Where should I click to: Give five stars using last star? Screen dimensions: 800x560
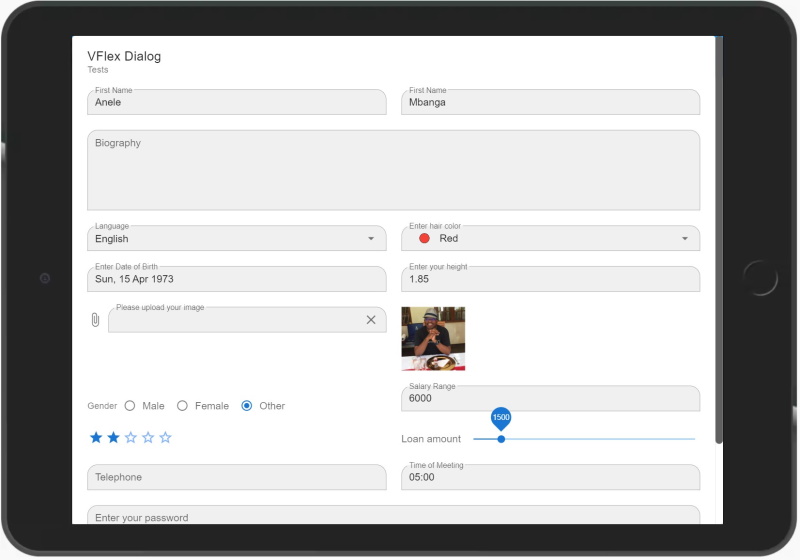point(165,438)
